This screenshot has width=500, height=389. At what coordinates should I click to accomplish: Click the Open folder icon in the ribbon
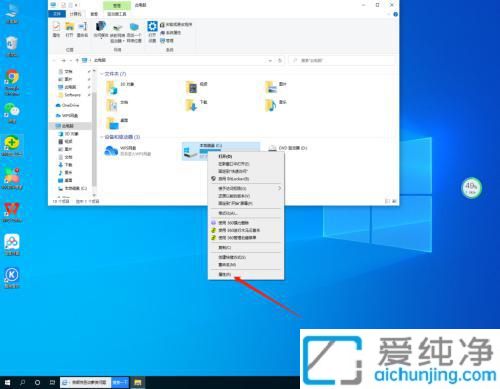click(x=69, y=29)
